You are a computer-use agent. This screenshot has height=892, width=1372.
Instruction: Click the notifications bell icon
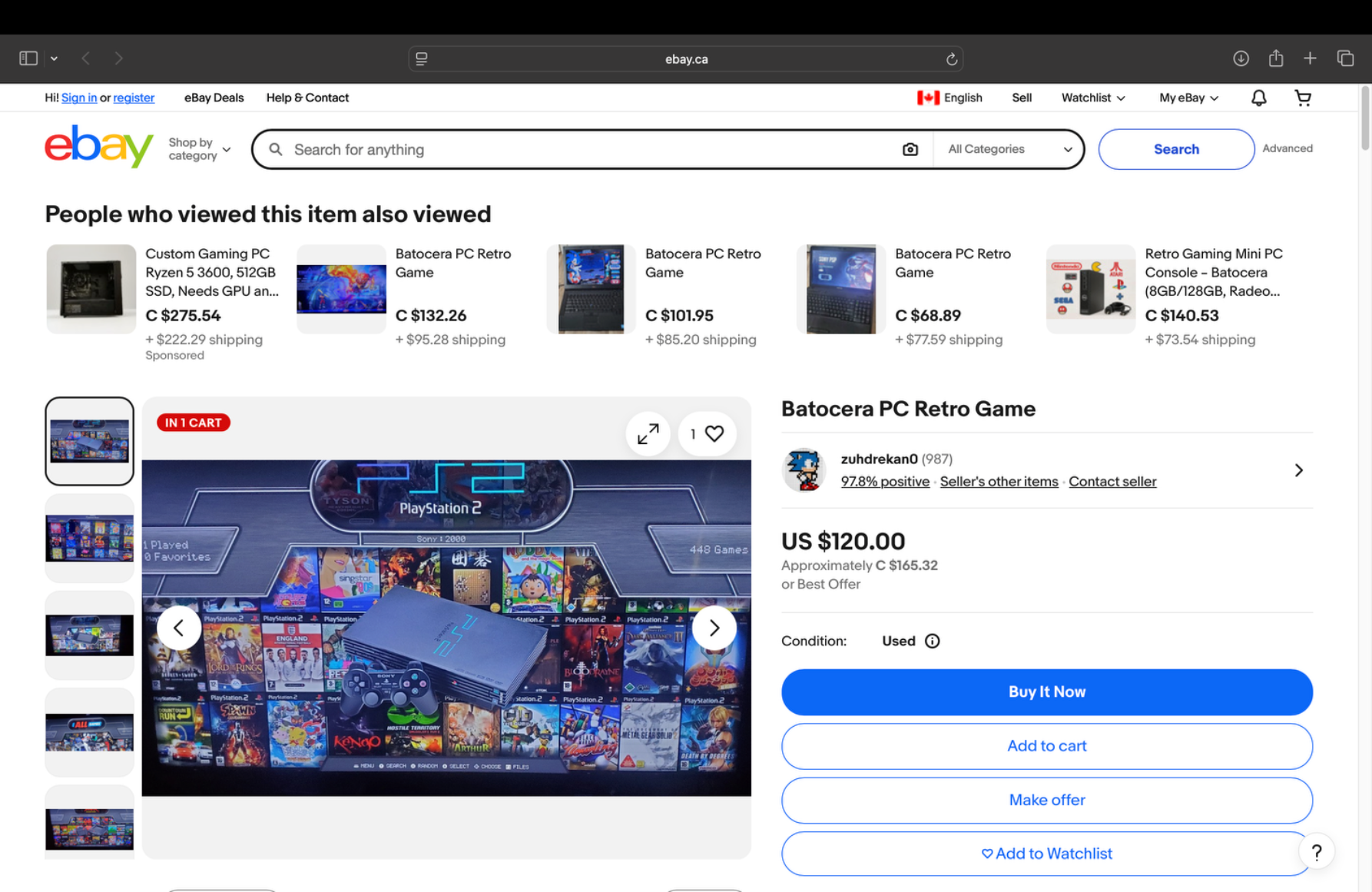1258,98
